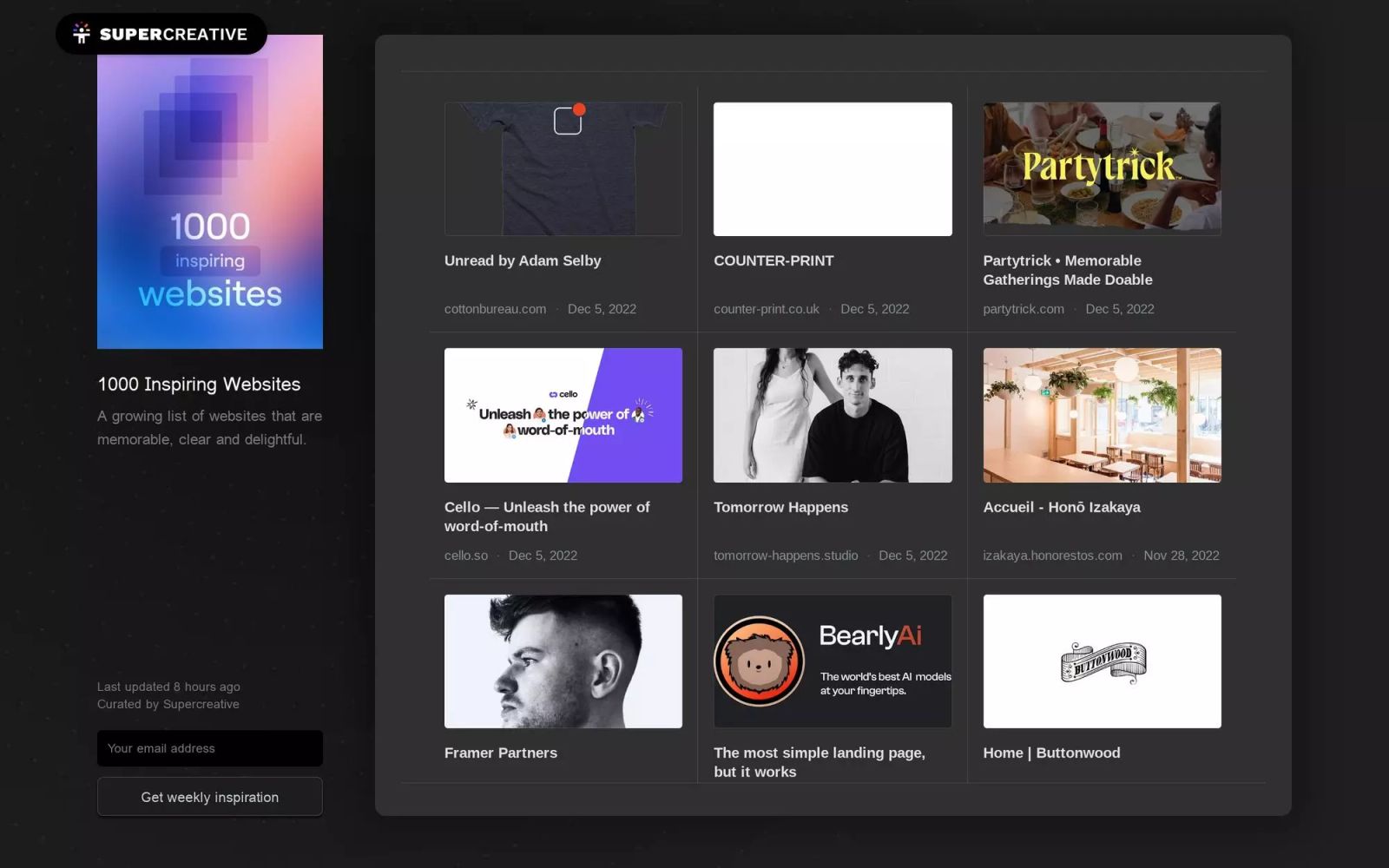Open the BearlyAi thumbnail image
This screenshot has width=1389, height=868.
tap(833, 661)
